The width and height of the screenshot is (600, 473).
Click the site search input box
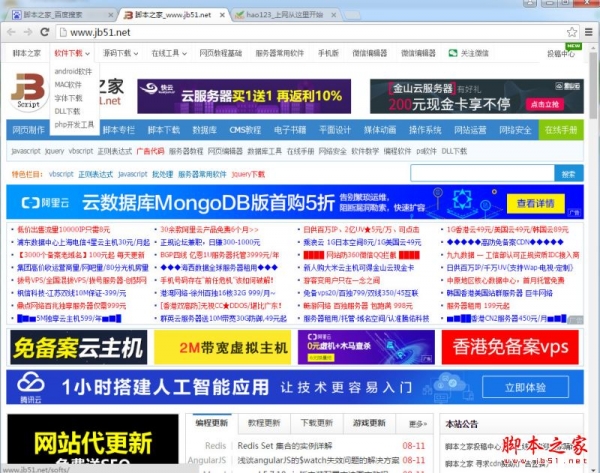(x=482, y=173)
